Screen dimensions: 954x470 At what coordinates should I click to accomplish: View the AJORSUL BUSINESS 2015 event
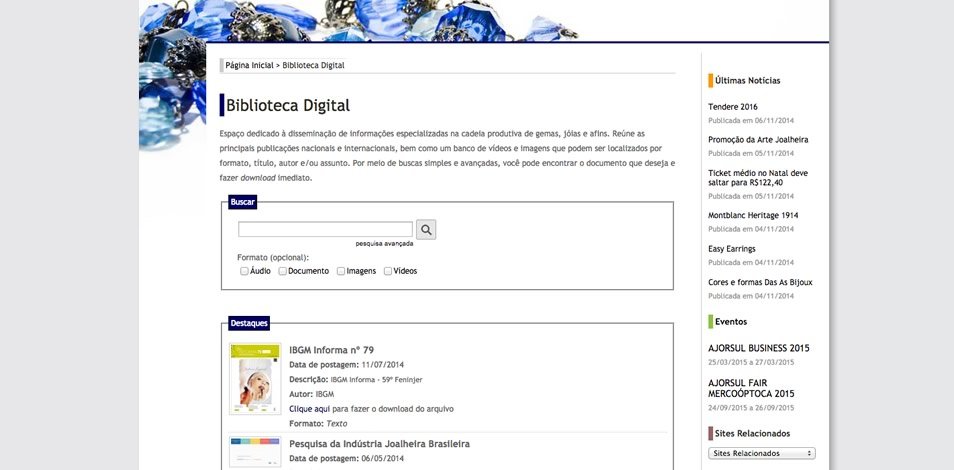(x=759, y=349)
